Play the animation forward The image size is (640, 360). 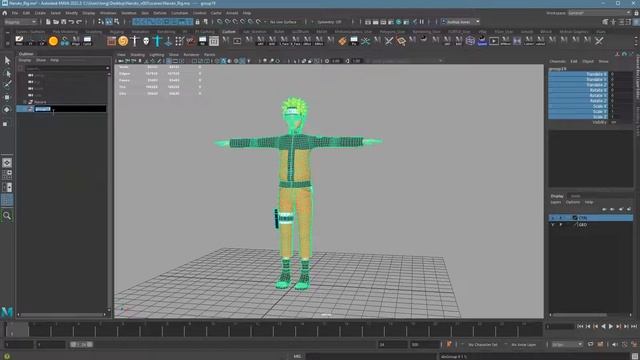tap(611, 326)
